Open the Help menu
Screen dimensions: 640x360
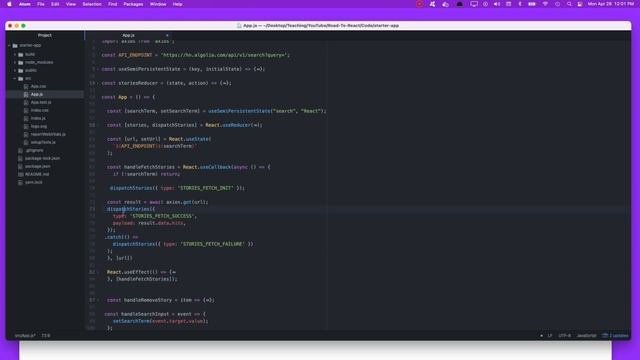coord(178,4)
